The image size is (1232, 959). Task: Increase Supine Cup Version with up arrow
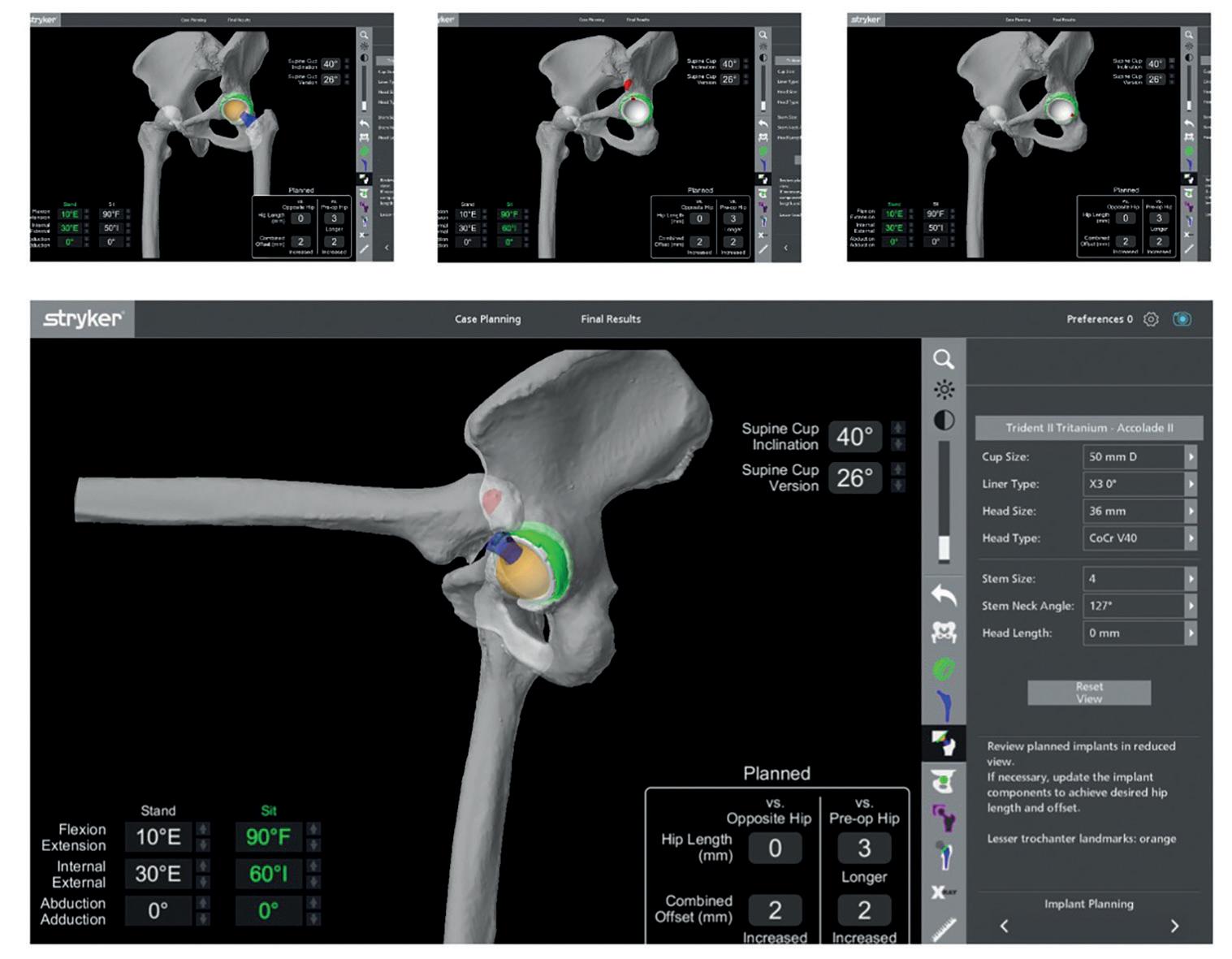tap(898, 469)
